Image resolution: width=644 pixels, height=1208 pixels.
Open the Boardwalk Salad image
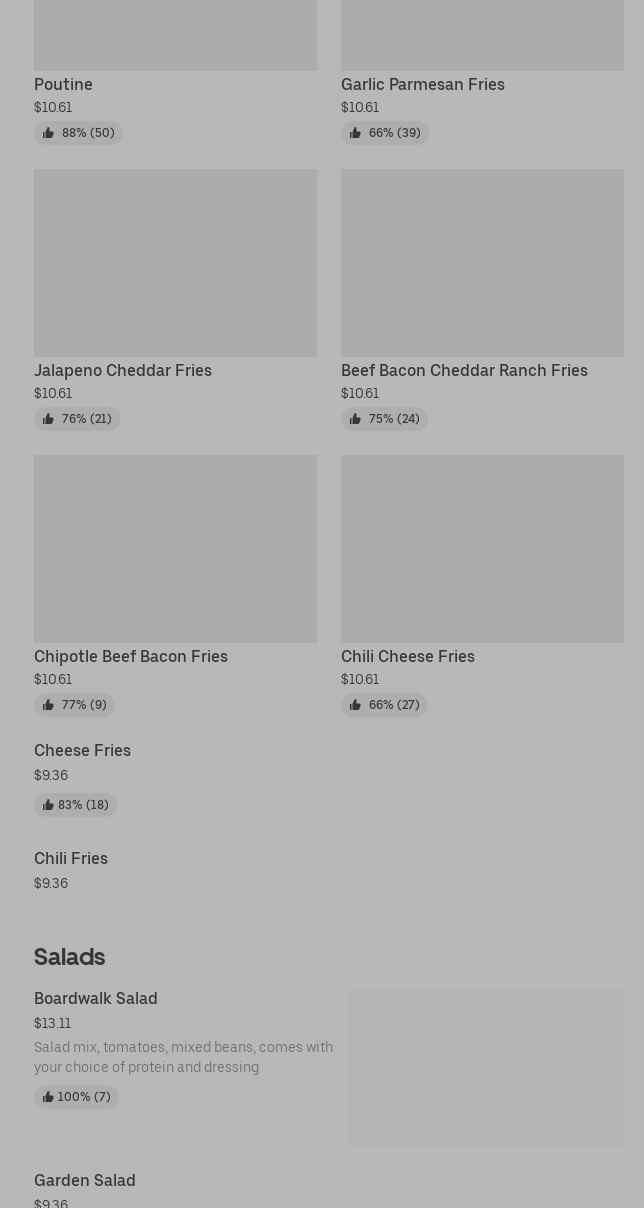pyautogui.click(x=486, y=1067)
